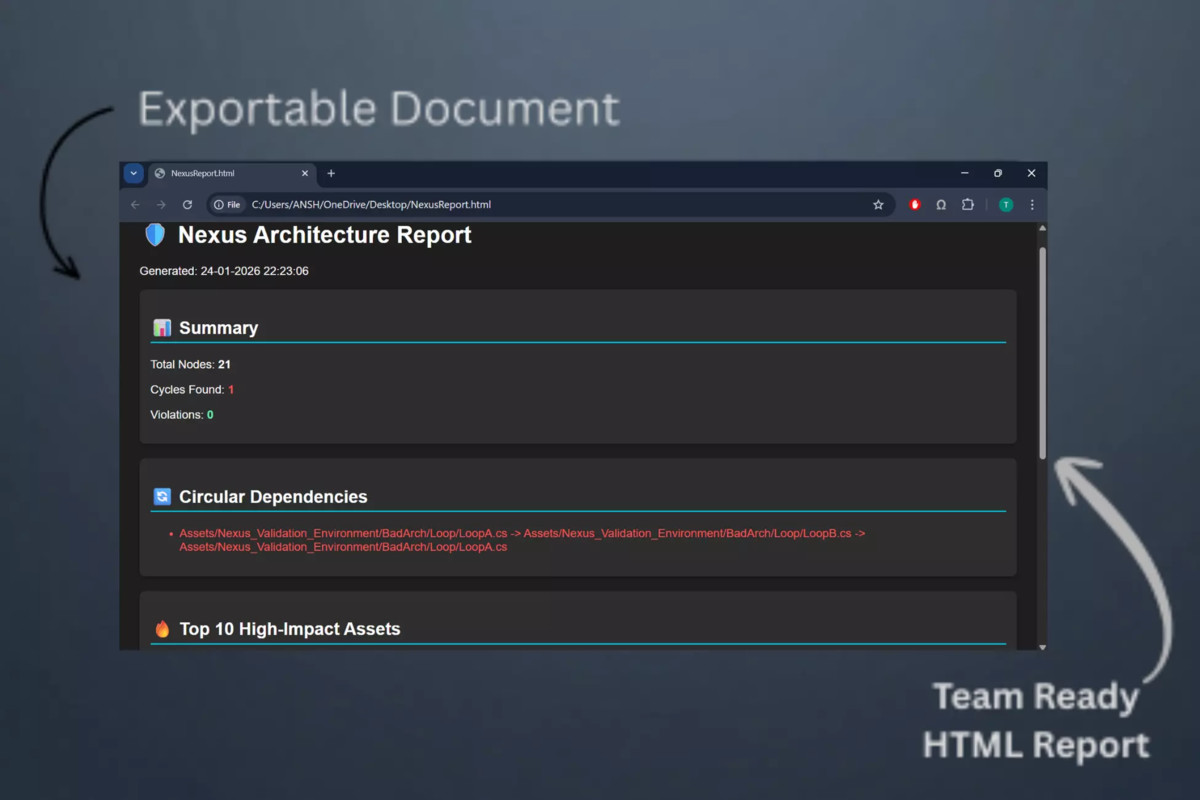
Task: Close the browser window
Action: point(1031,173)
